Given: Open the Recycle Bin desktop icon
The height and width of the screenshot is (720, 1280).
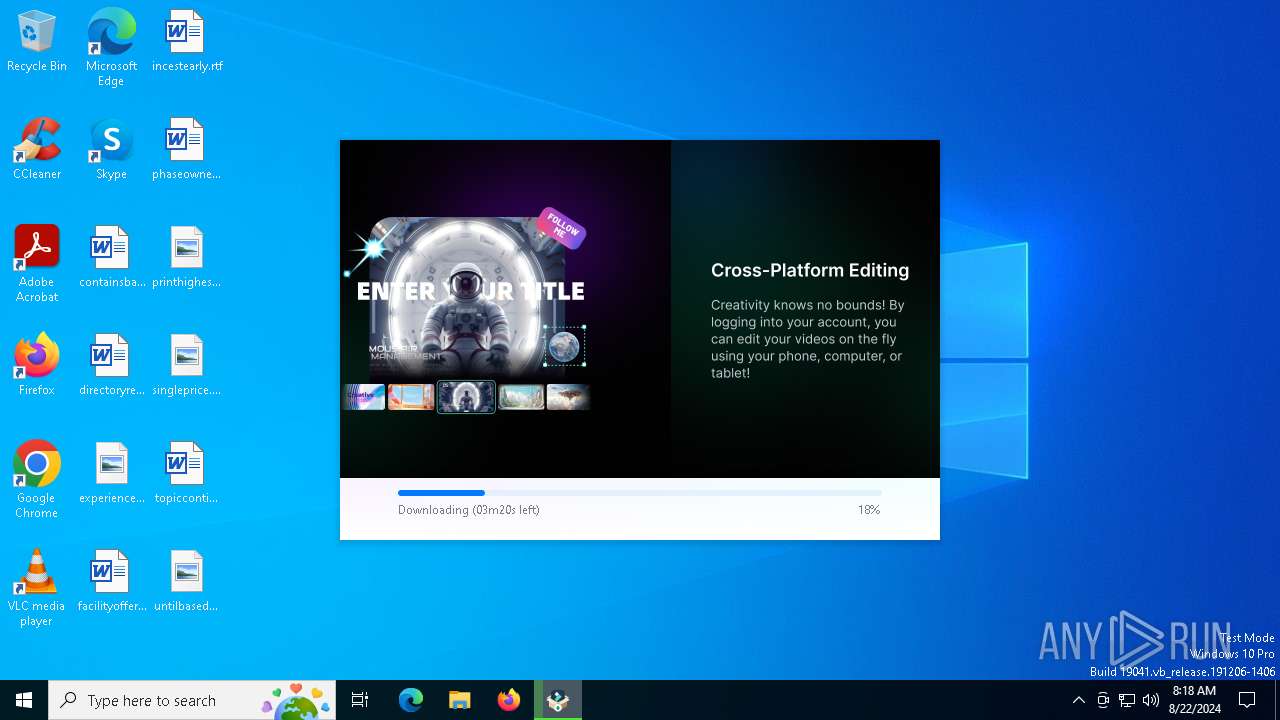Looking at the screenshot, I should coord(37,42).
